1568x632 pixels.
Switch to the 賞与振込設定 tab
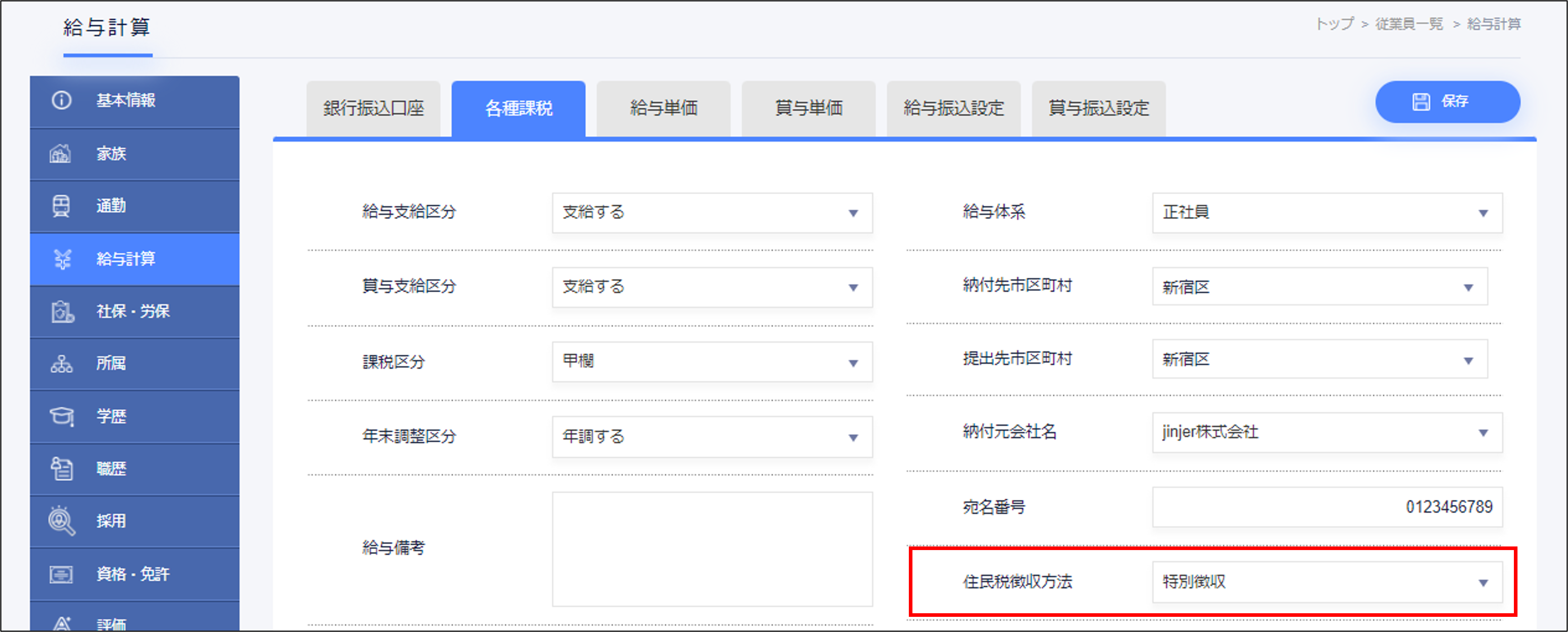(x=1099, y=109)
